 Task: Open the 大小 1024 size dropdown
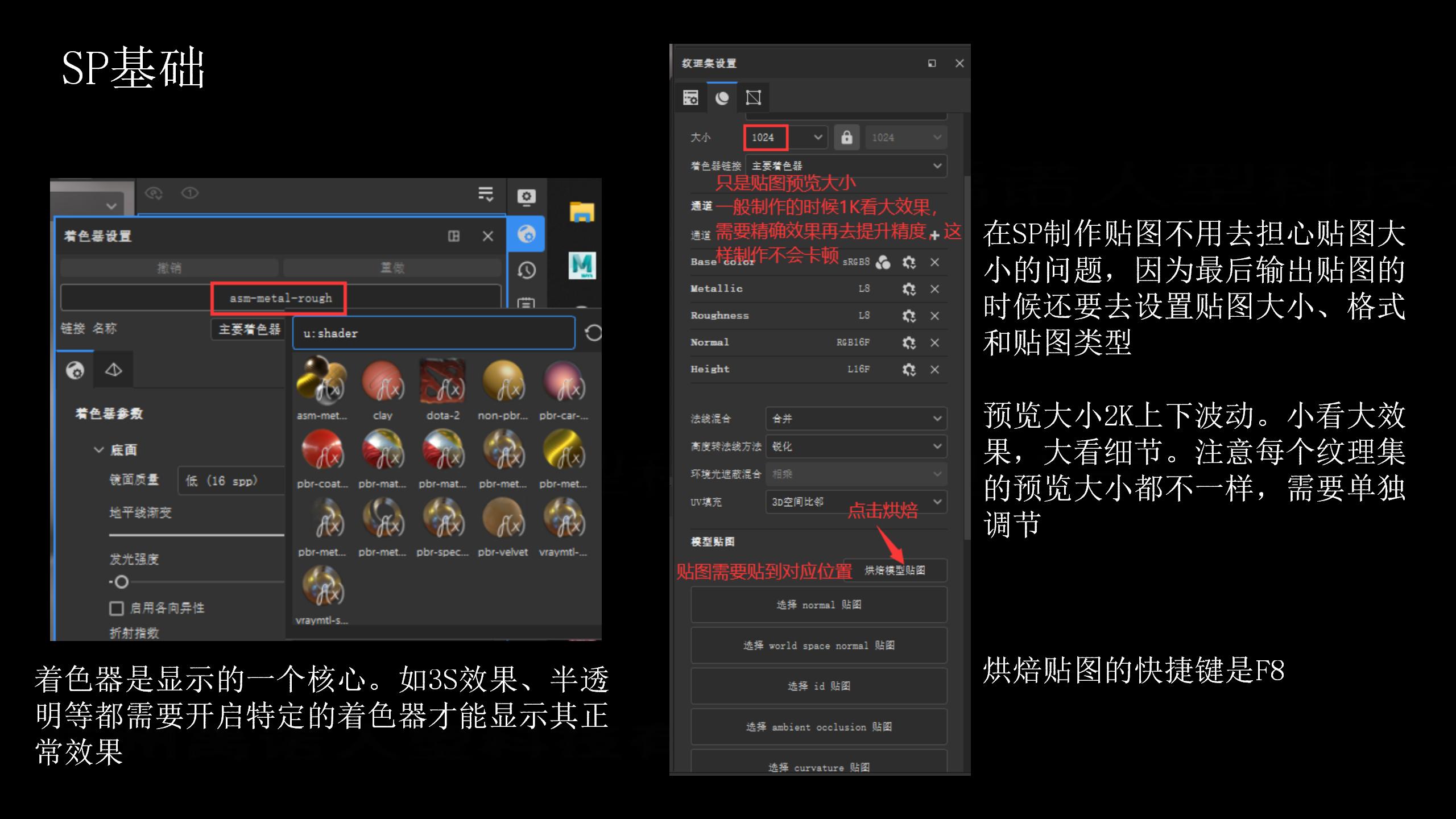tap(785, 138)
